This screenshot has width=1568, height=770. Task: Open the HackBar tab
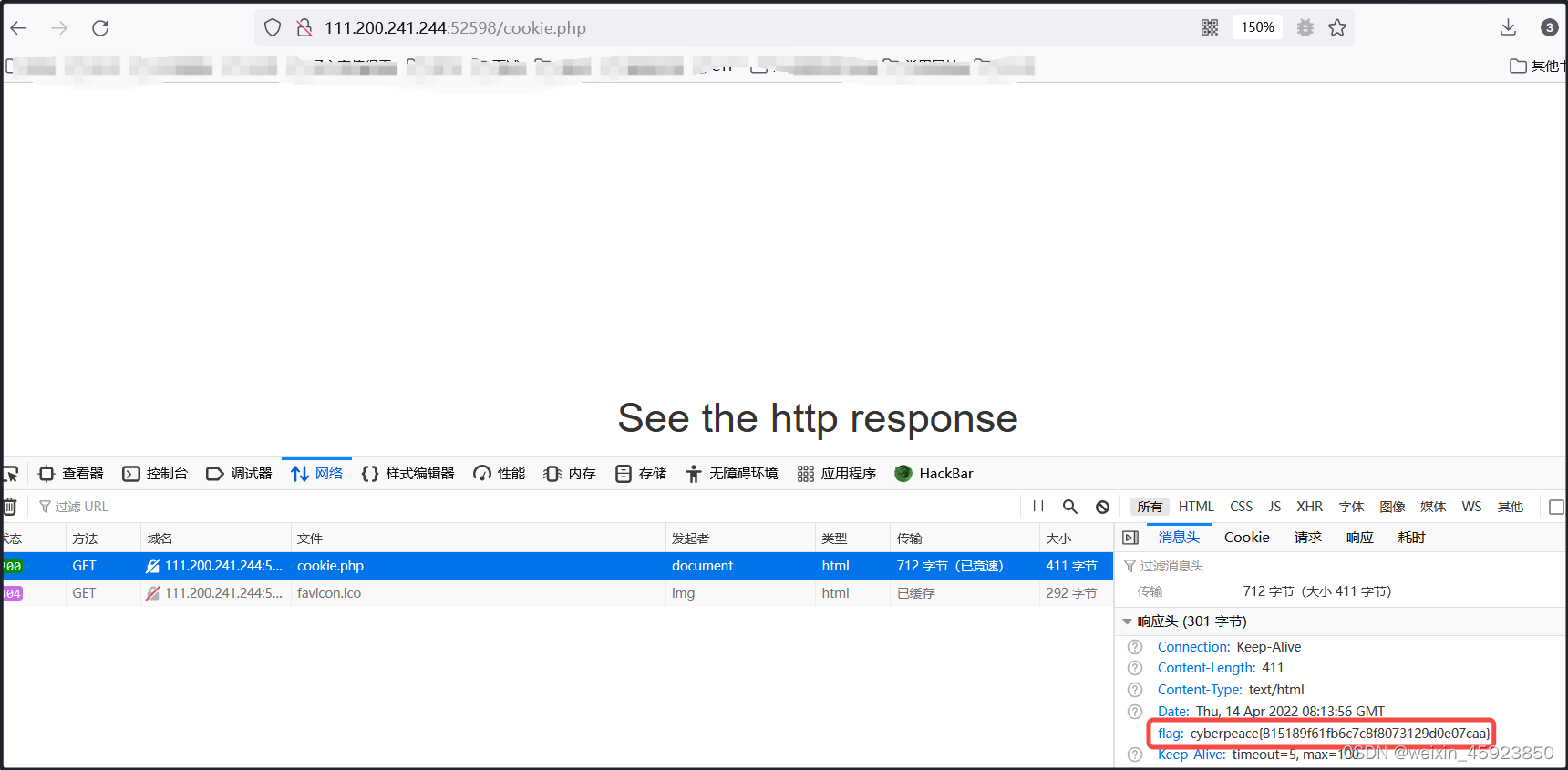tap(934, 474)
